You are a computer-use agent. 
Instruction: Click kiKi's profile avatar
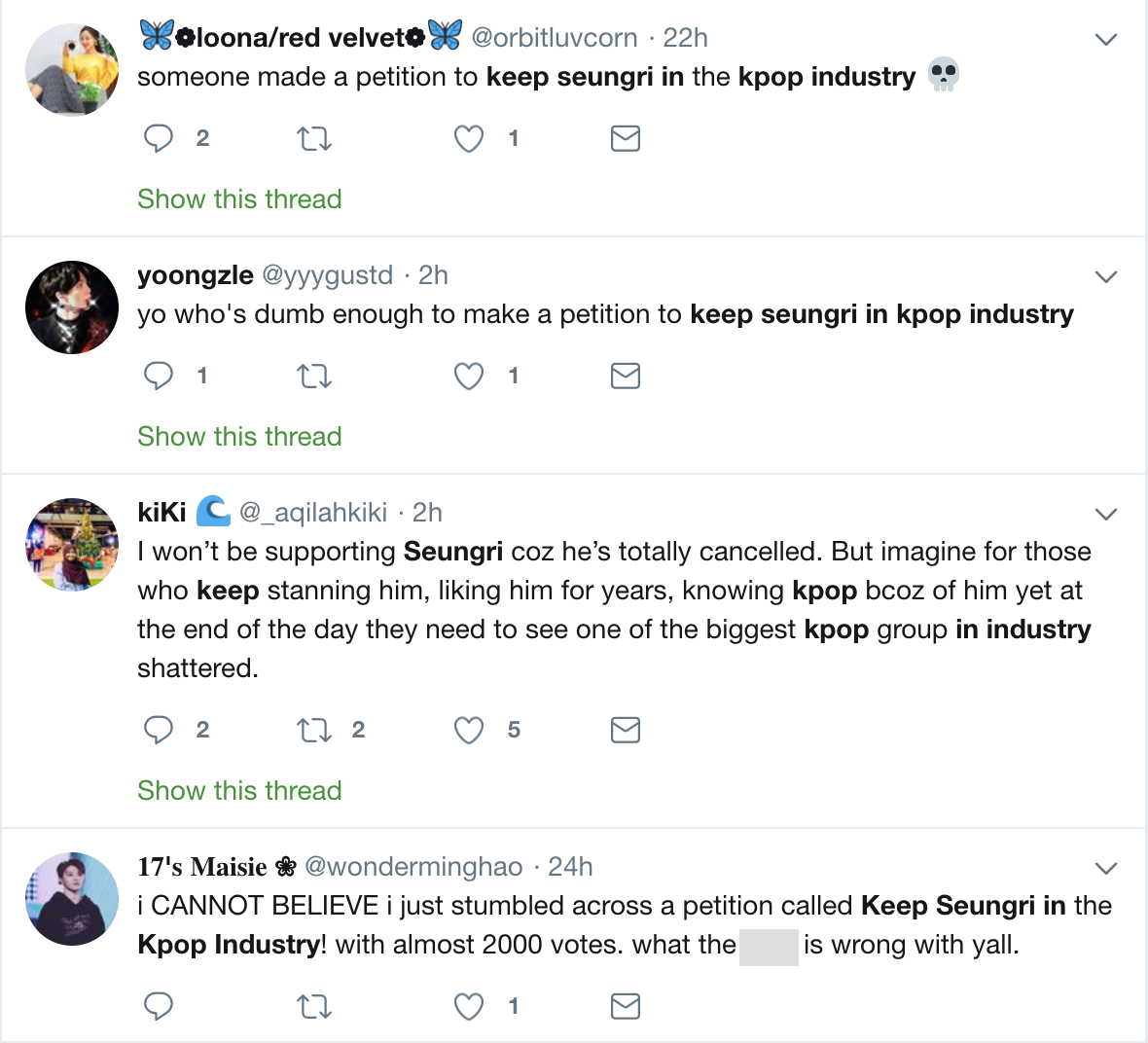72,545
